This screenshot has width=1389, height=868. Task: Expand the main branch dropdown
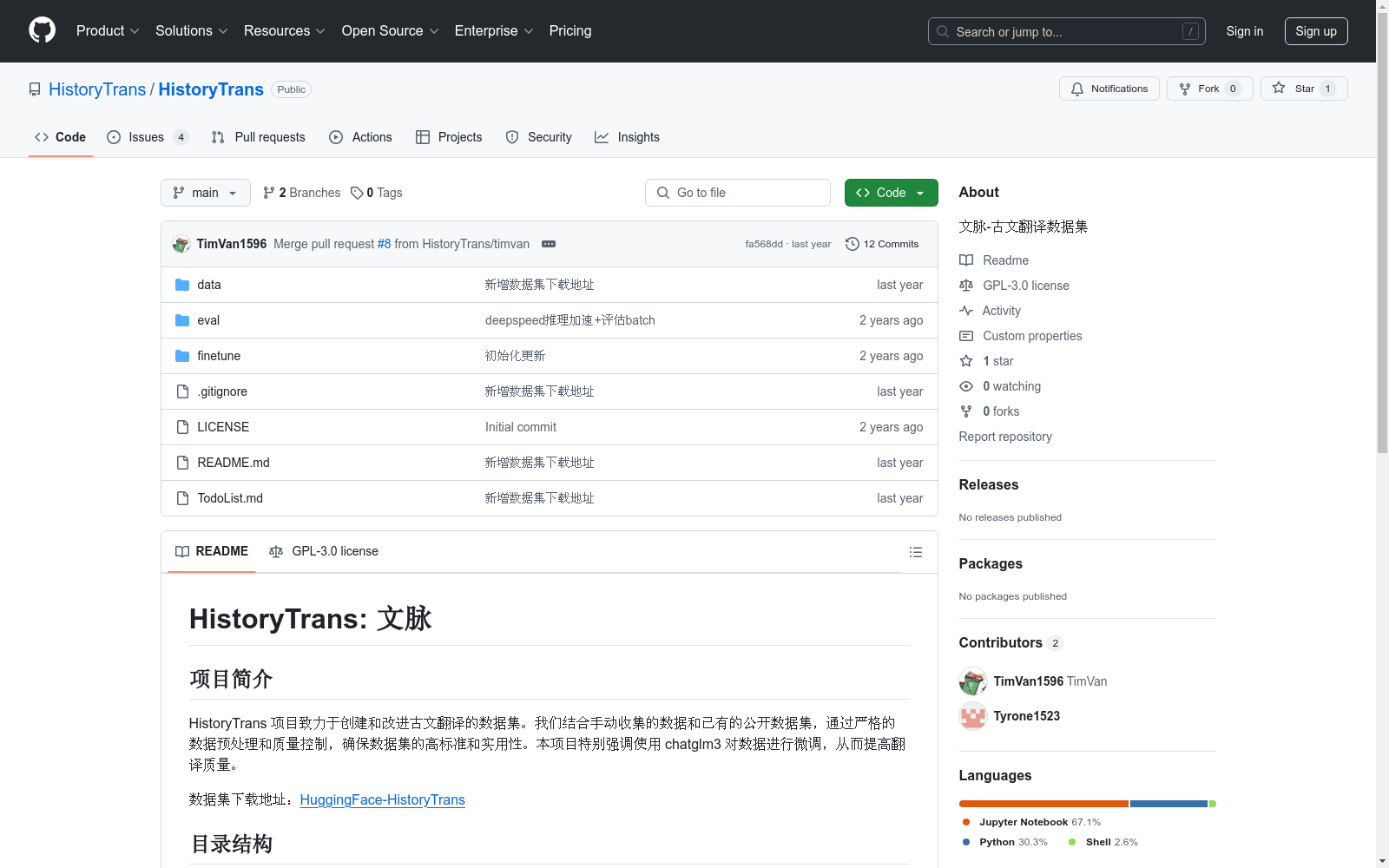pos(205,193)
